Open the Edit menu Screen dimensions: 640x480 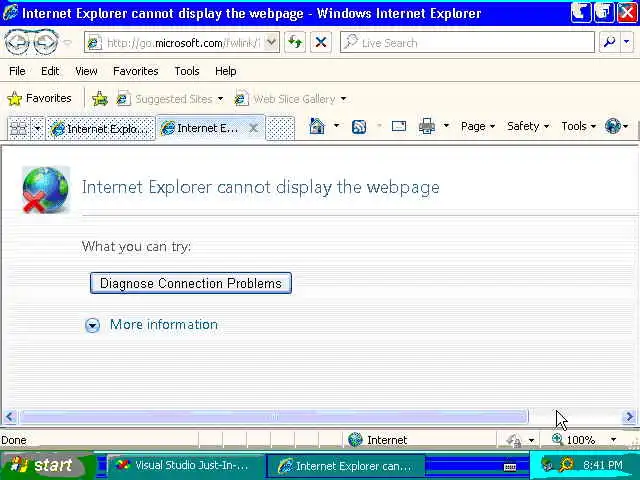click(x=50, y=71)
